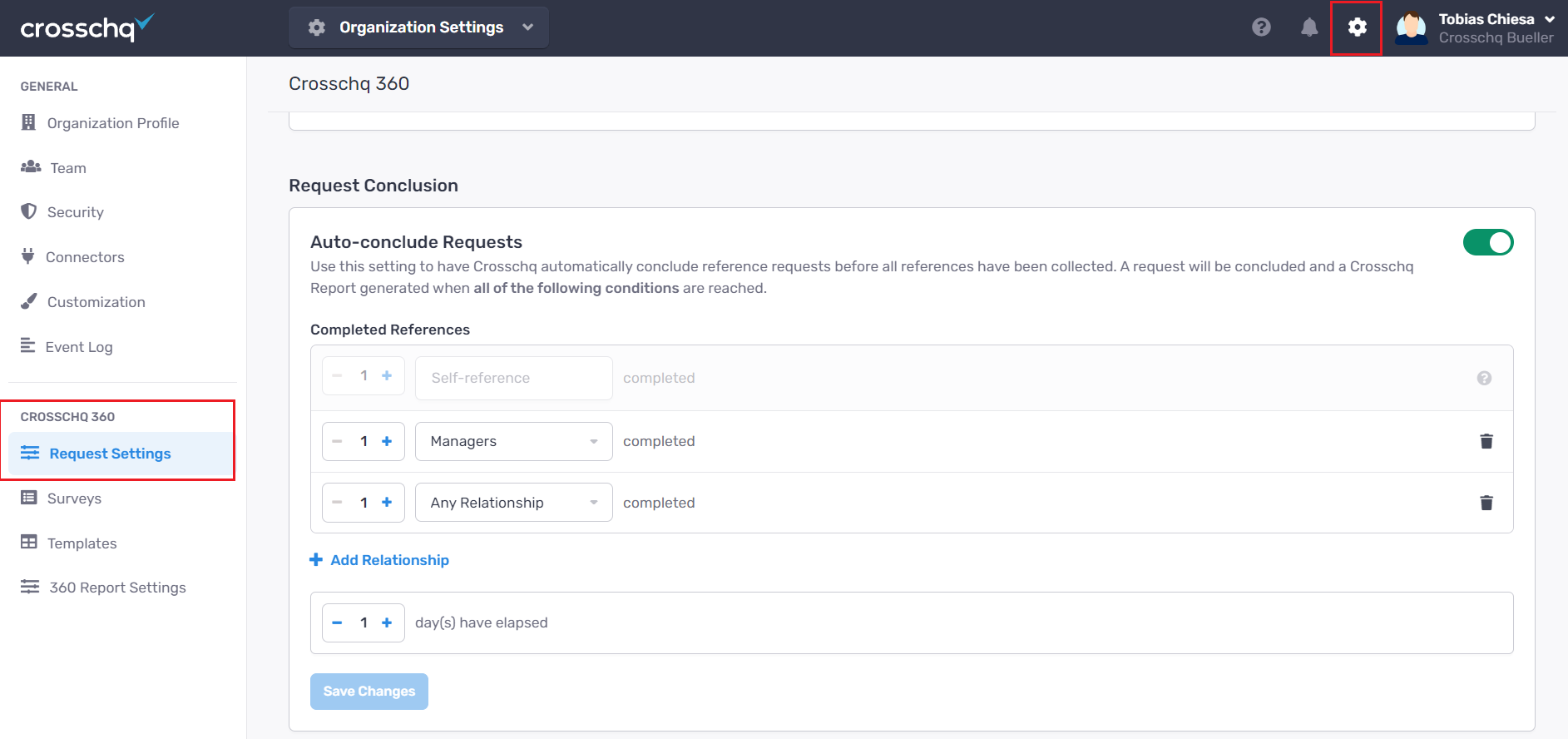Click the Organization Settings gear icon
This screenshot has height=739, width=1568.
pyautogui.click(x=317, y=27)
